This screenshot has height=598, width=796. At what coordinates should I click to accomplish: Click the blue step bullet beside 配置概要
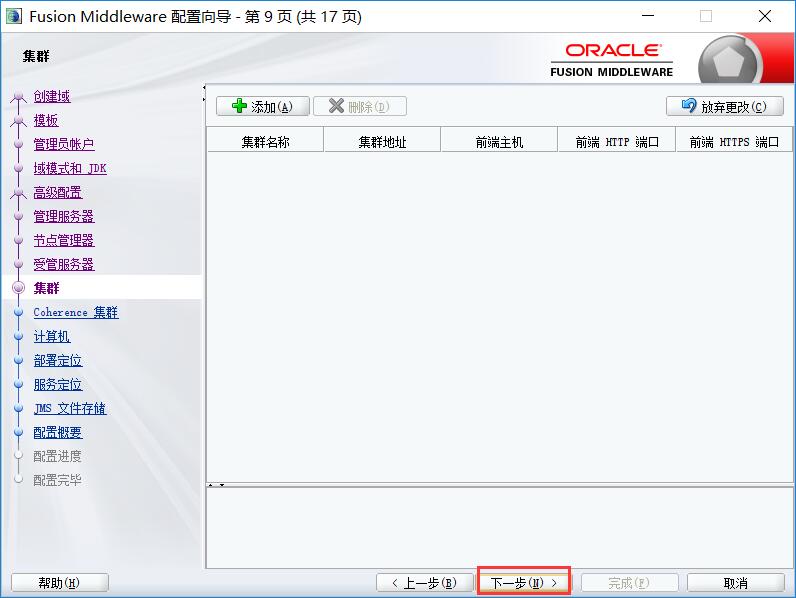click(19, 432)
